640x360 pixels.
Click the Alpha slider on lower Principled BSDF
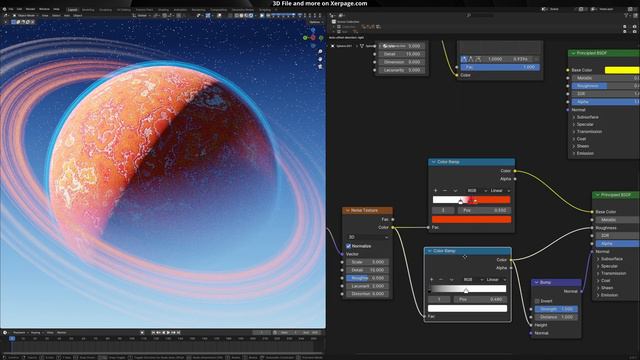[618, 243]
